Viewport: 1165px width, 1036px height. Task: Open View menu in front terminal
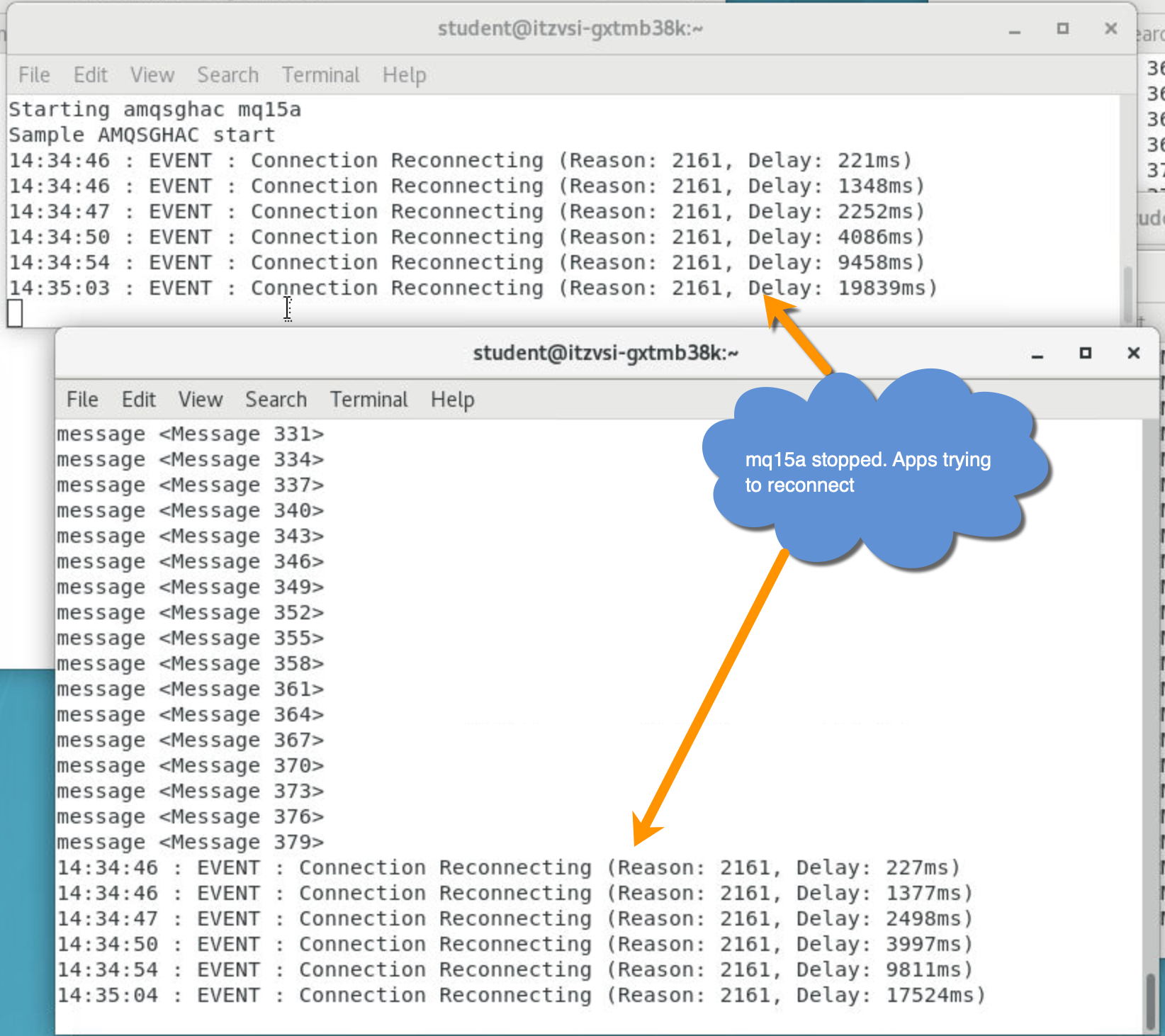(x=201, y=400)
